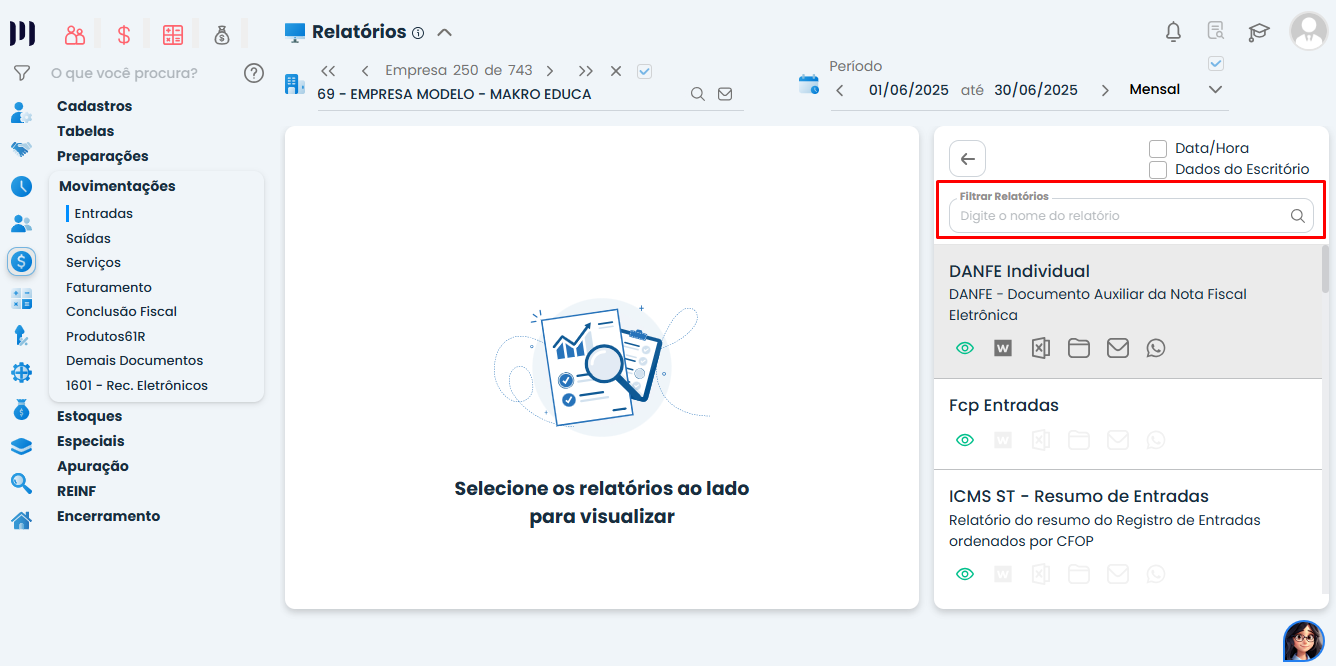Image resolution: width=1336 pixels, height=666 pixels.
Task: Click the back arrow button above Filtrar Relatórios
Action: (966, 158)
